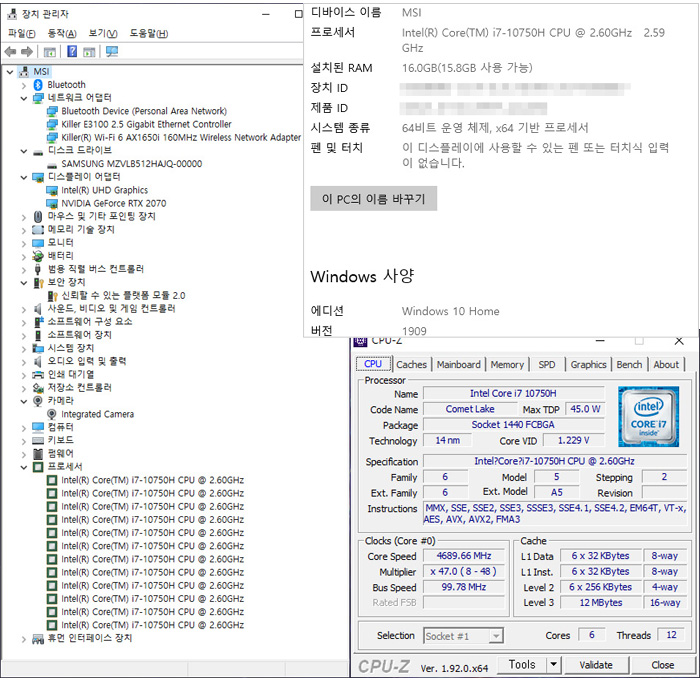The image size is (700, 681).
Task: Expand the 카메라 category collapse arrow
Action: (24, 401)
